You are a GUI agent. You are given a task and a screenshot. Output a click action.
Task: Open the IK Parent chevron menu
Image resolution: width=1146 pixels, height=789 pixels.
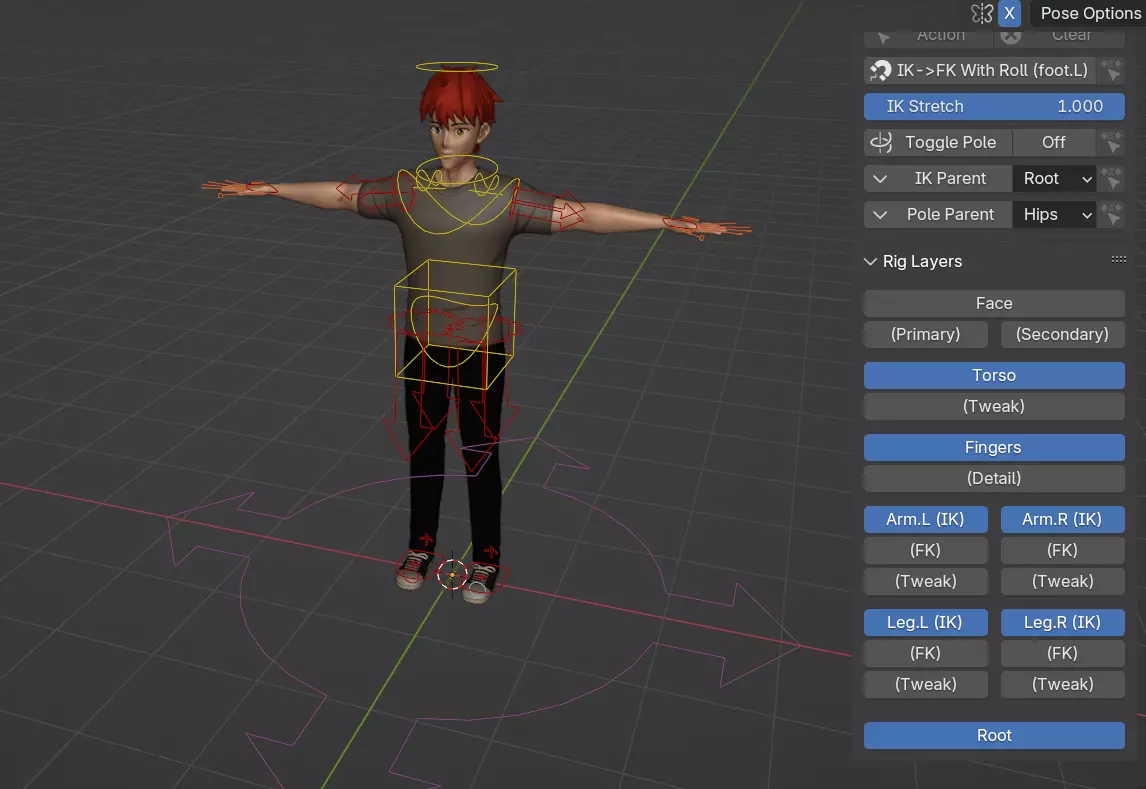click(880, 178)
